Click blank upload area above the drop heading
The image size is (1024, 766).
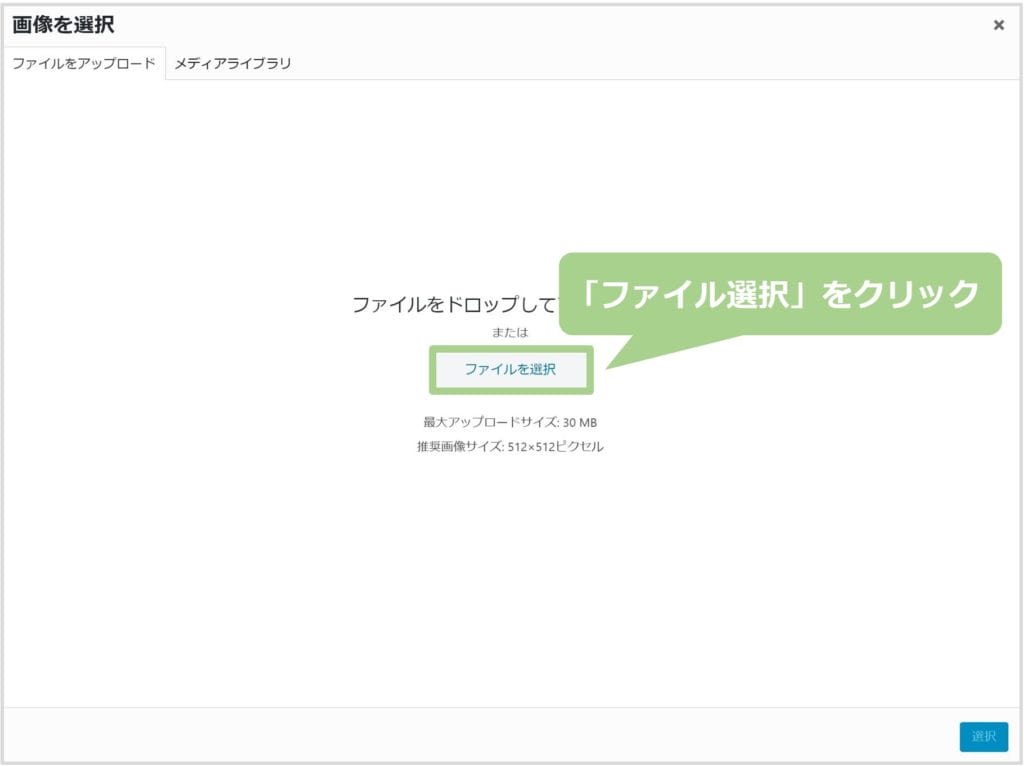(x=510, y=180)
